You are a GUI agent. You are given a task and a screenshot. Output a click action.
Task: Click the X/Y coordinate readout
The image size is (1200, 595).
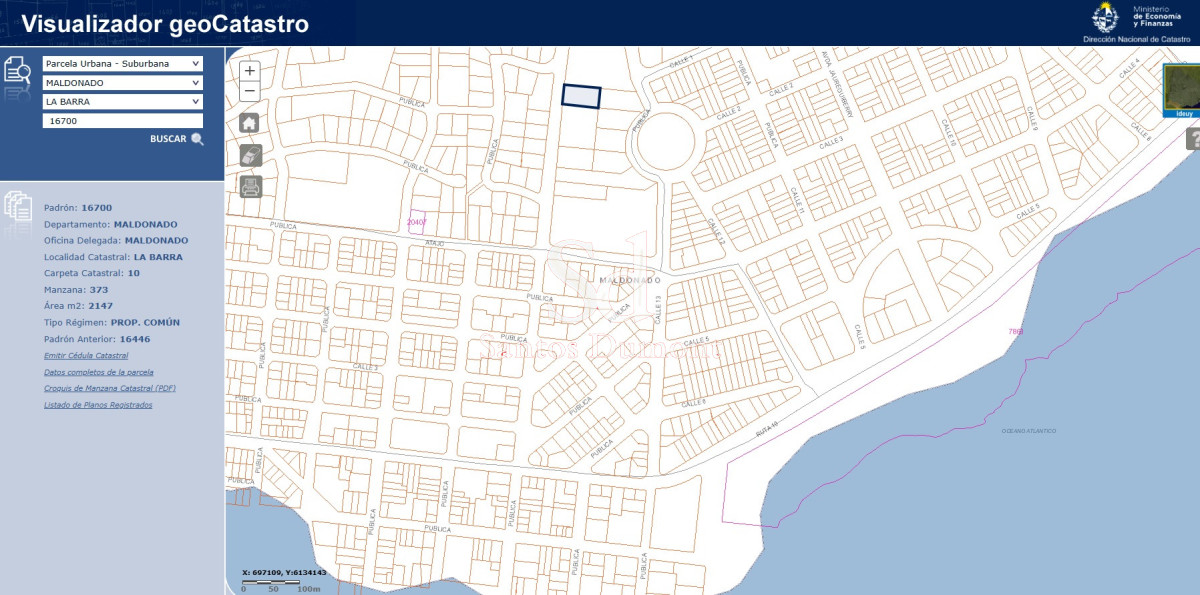point(285,573)
